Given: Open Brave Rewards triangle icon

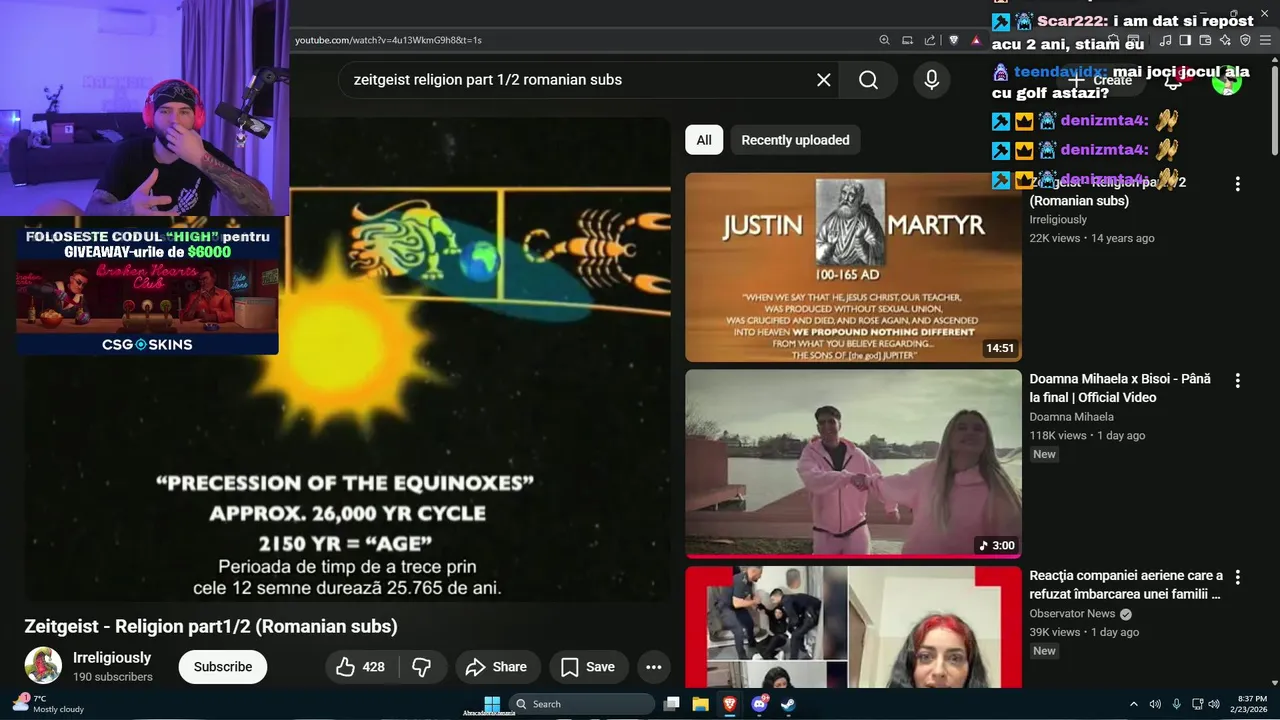Looking at the screenshot, I should (x=976, y=40).
